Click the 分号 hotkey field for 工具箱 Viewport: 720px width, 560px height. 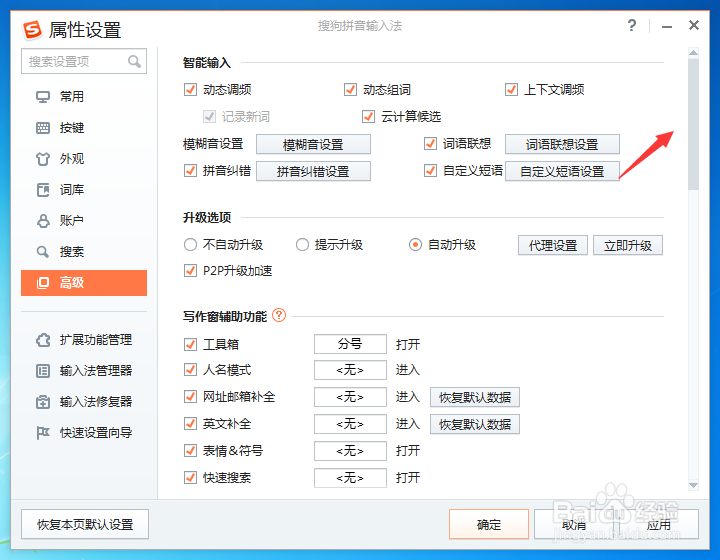click(350, 344)
